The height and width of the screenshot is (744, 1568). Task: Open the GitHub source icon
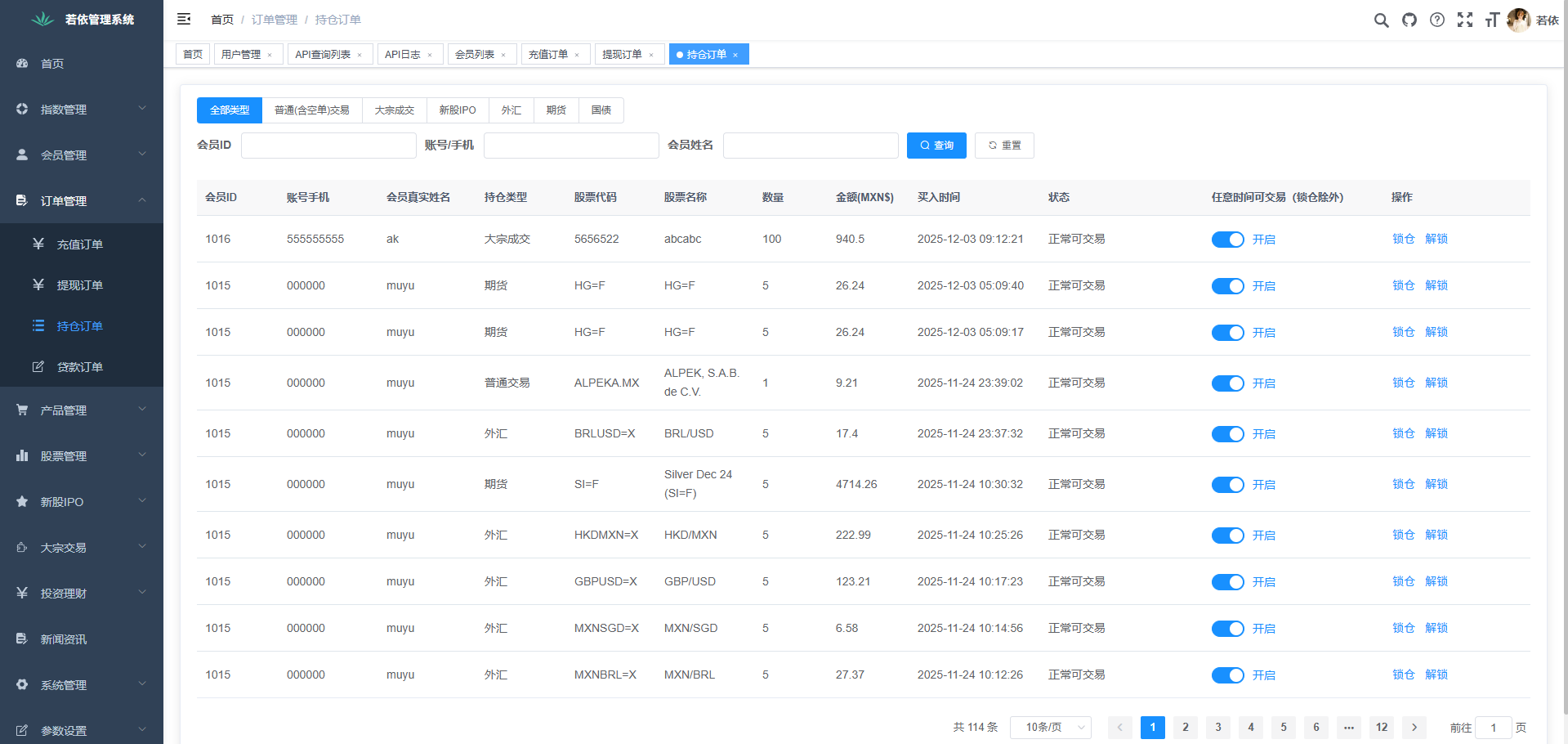1409,20
